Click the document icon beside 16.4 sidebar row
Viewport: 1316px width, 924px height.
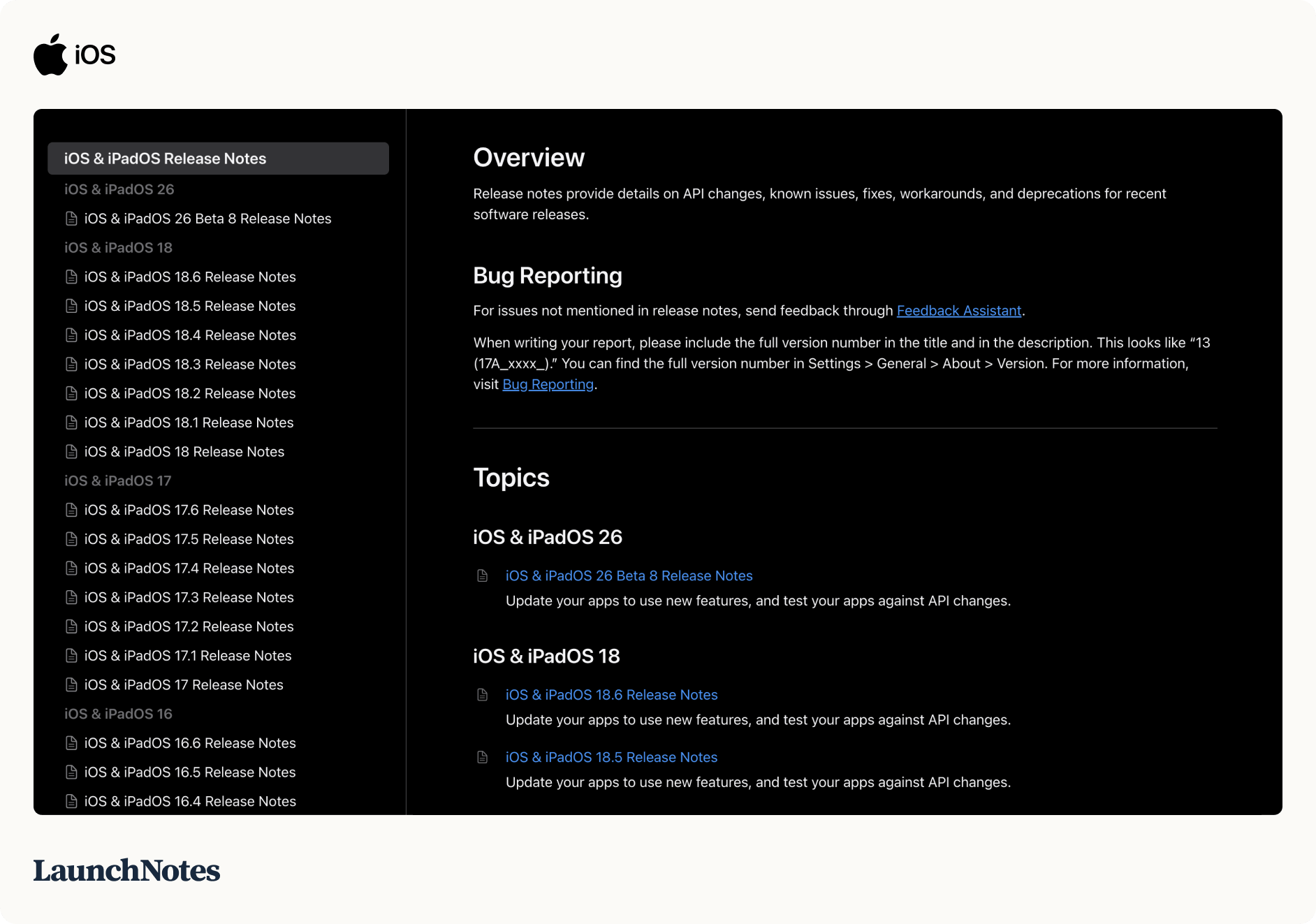tap(71, 802)
